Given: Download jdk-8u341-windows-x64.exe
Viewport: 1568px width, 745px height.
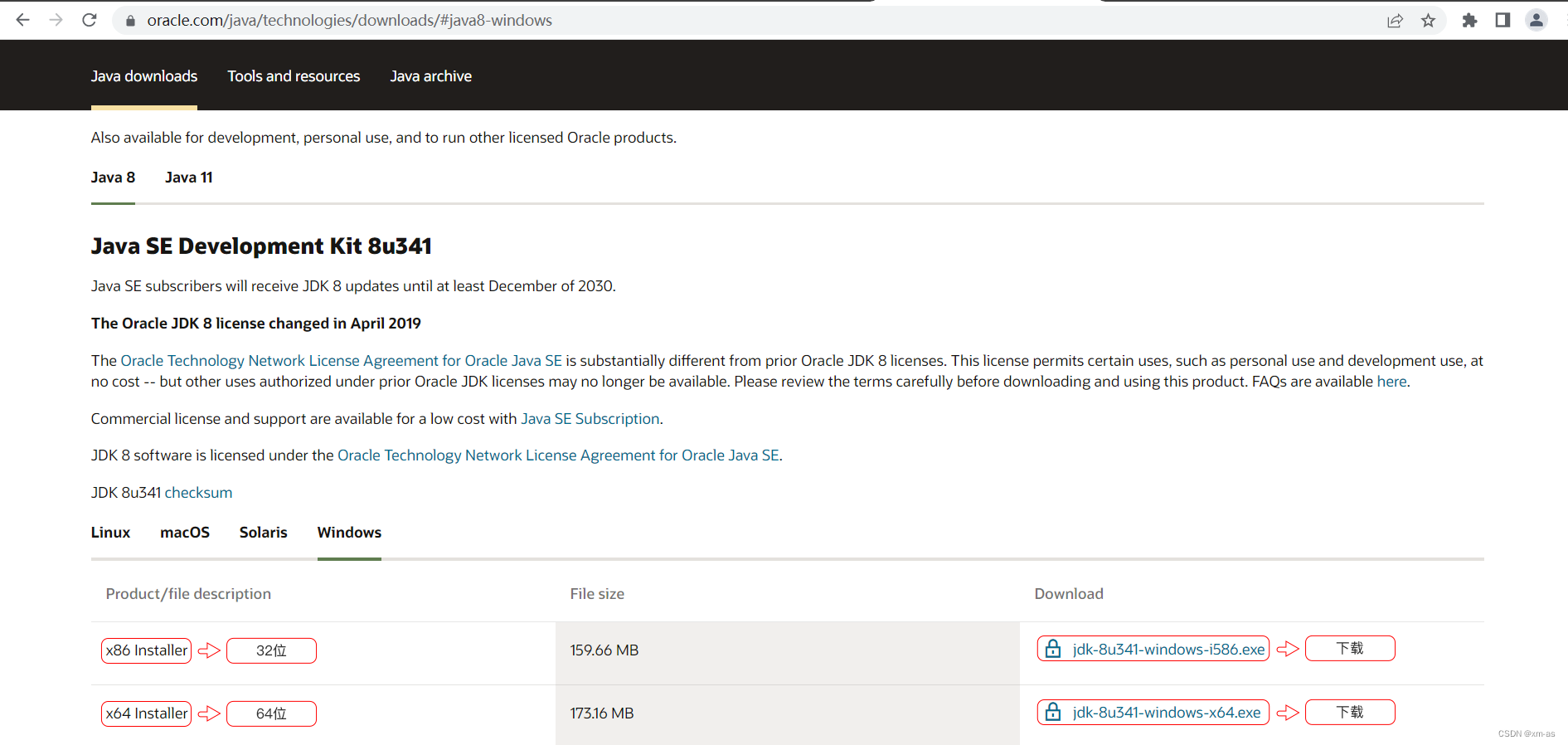Looking at the screenshot, I should [1167, 713].
